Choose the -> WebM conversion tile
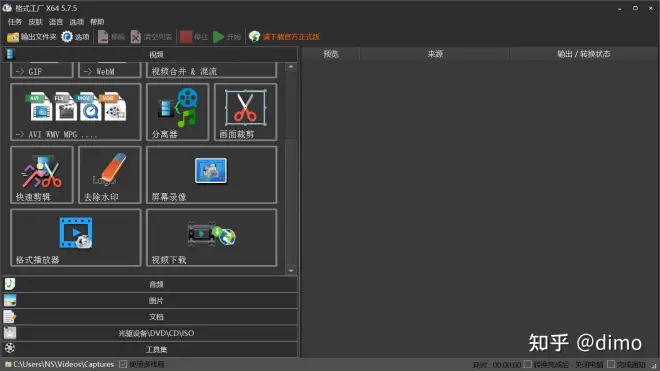 coord(109,70)
